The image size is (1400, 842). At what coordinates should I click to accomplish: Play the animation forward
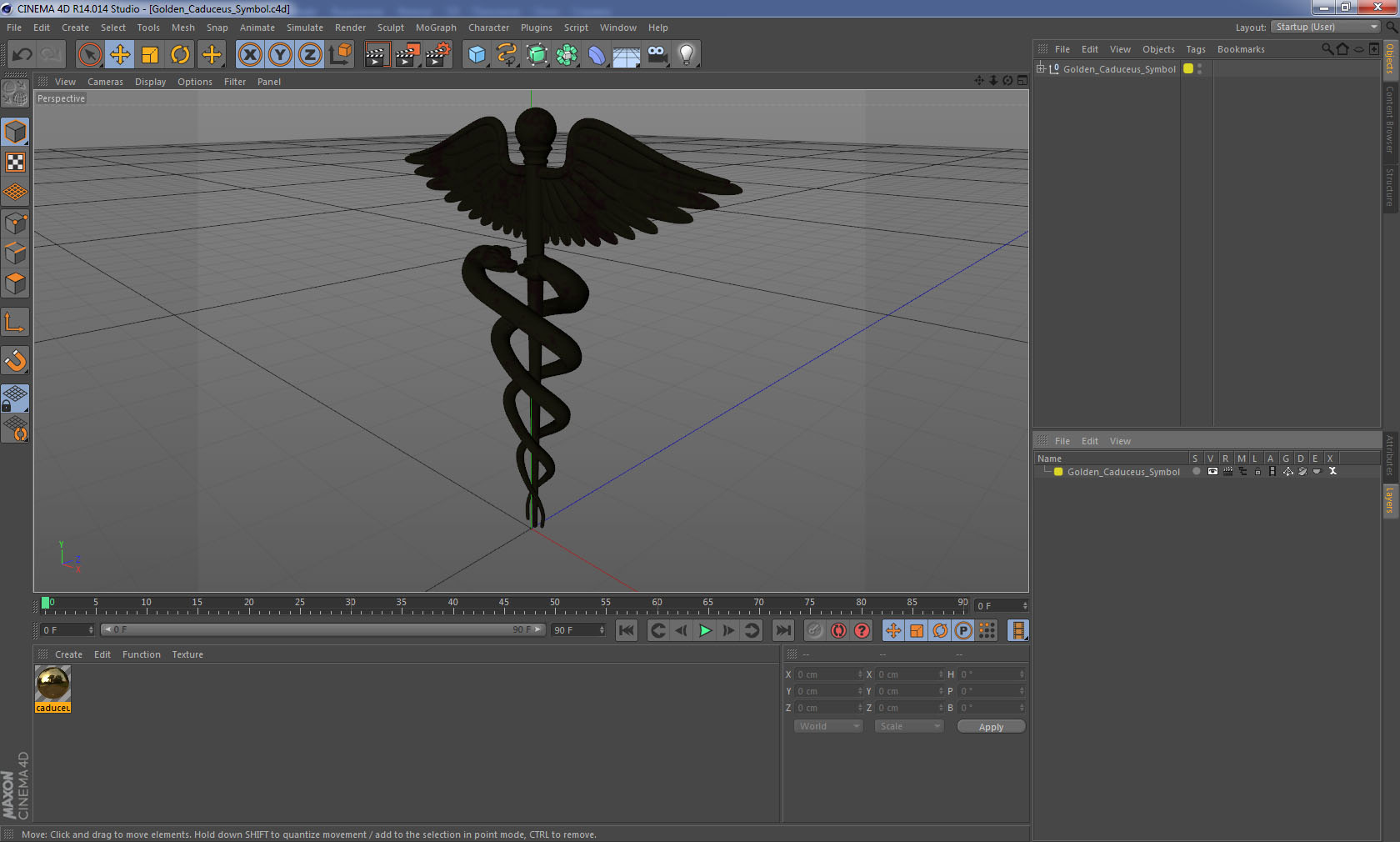(x=705, y=630)
